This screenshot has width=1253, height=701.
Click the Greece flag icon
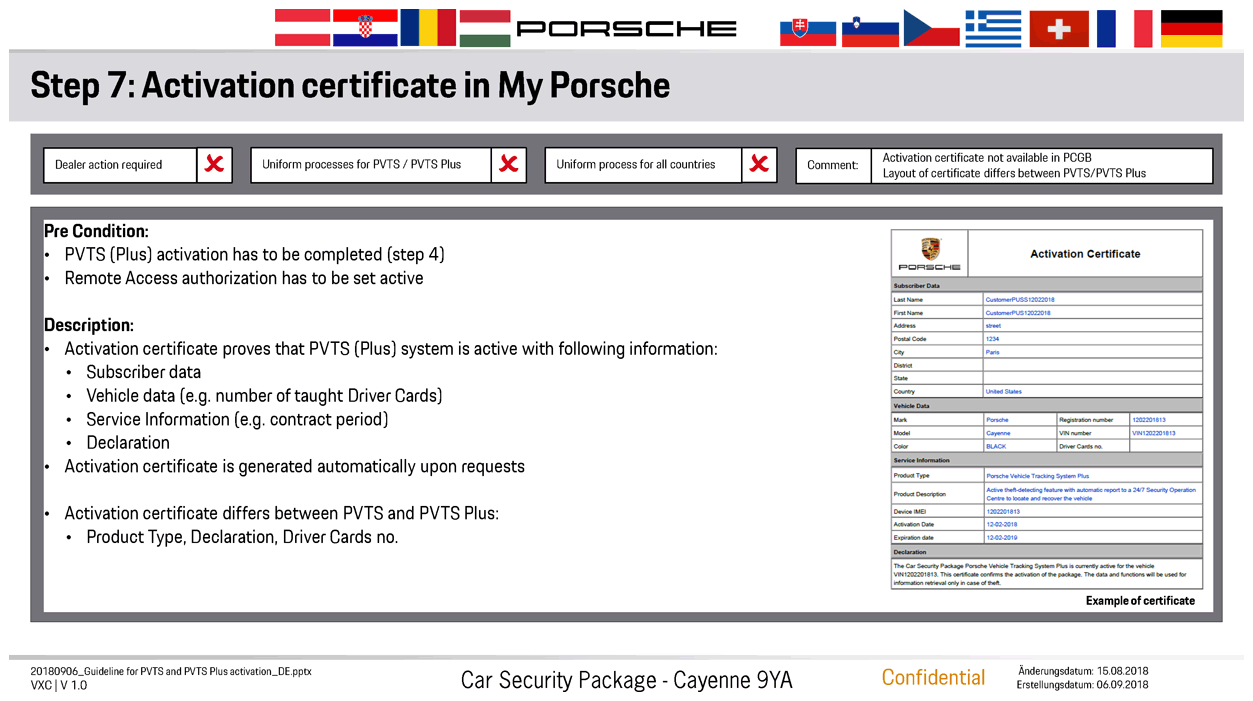[x=993, y=28]
